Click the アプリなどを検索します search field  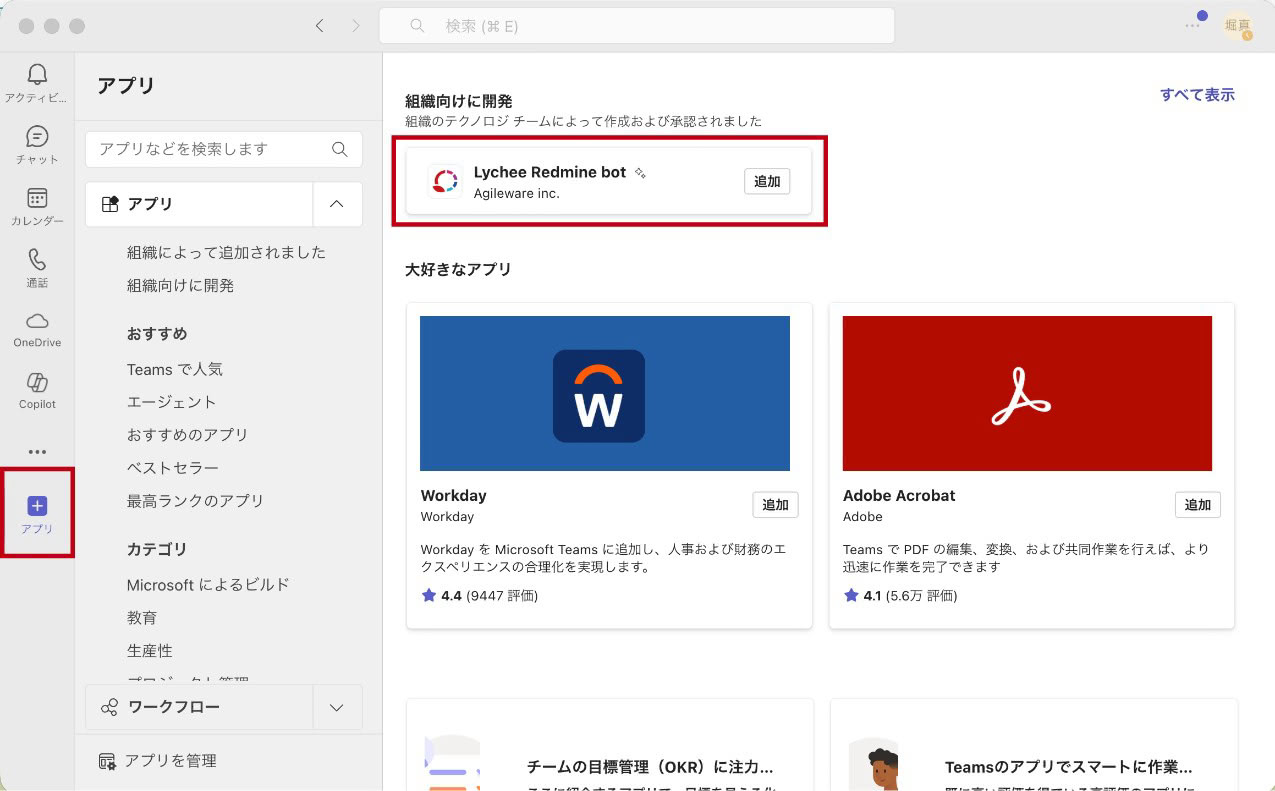212,149
